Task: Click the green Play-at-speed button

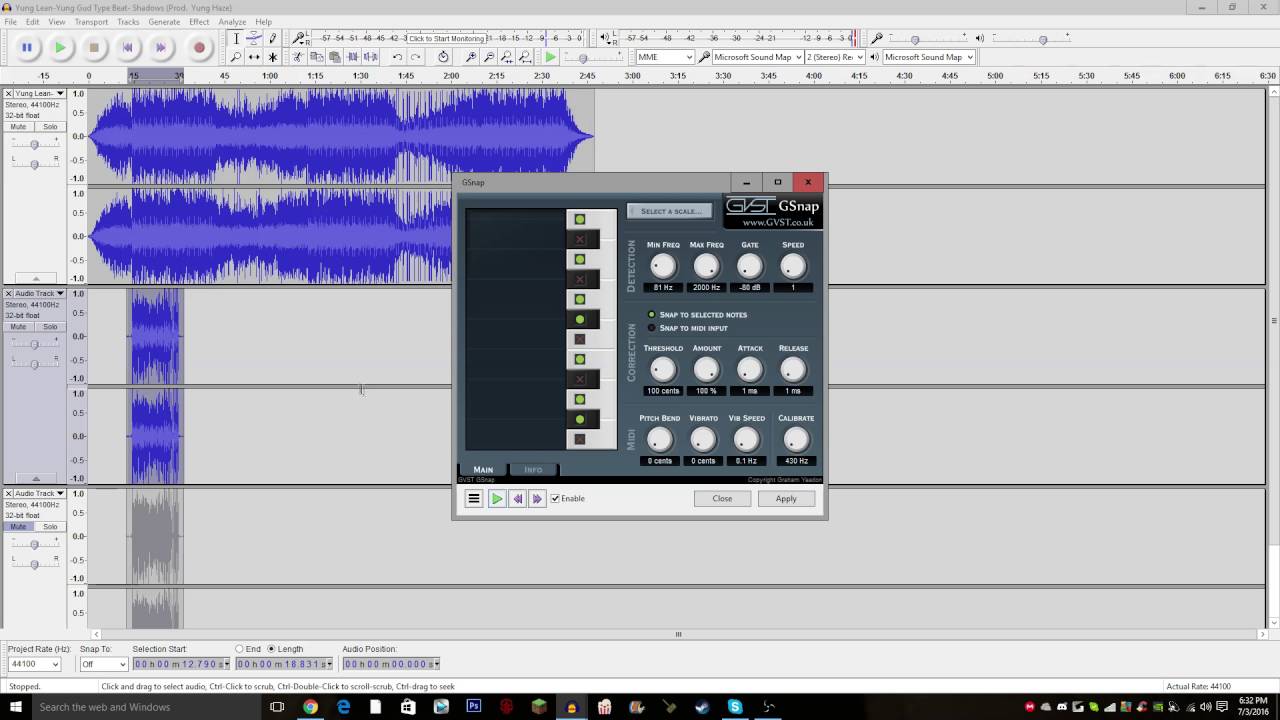Action: (x=550, y=57)
